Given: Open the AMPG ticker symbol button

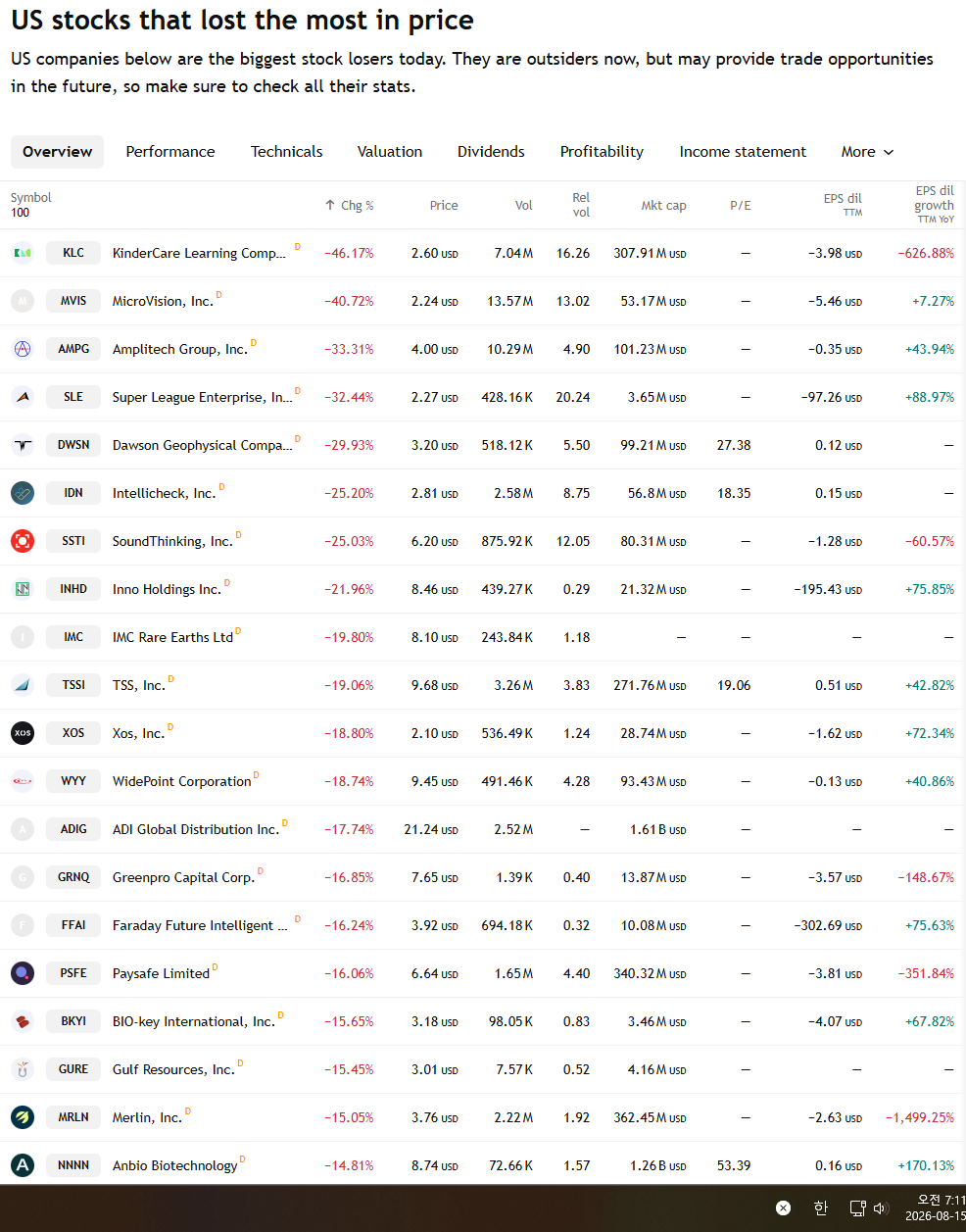Looking at the screenshot, I should click(x=73, y=349).
